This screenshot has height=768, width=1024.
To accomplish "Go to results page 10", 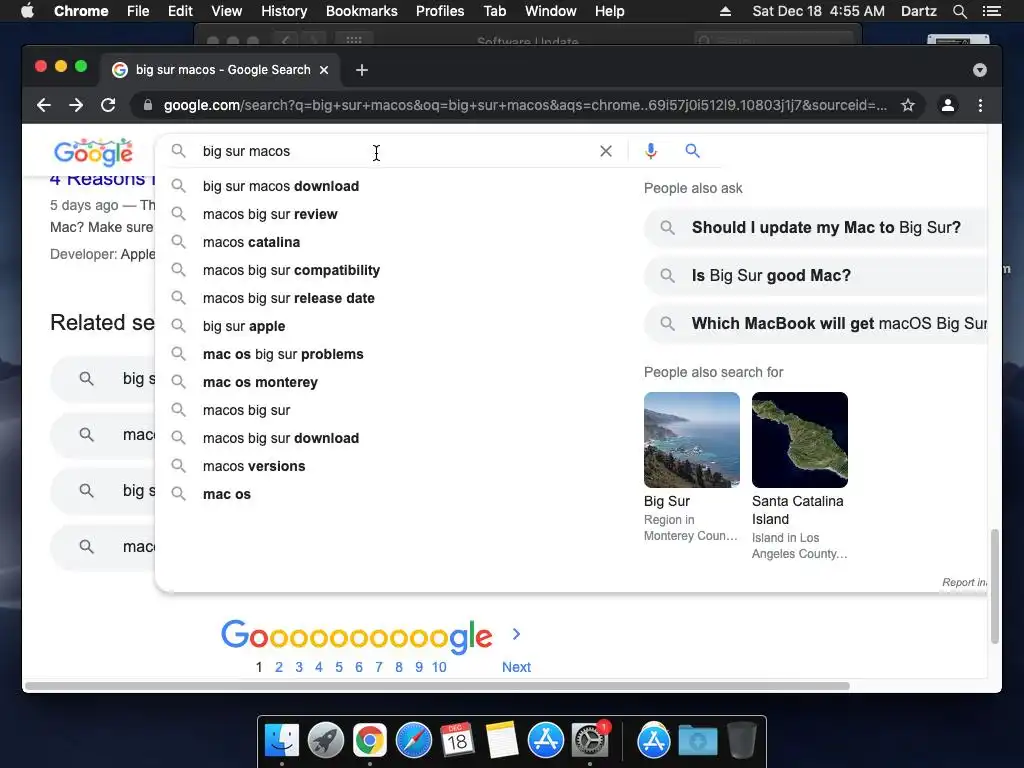I will [439, 667].
